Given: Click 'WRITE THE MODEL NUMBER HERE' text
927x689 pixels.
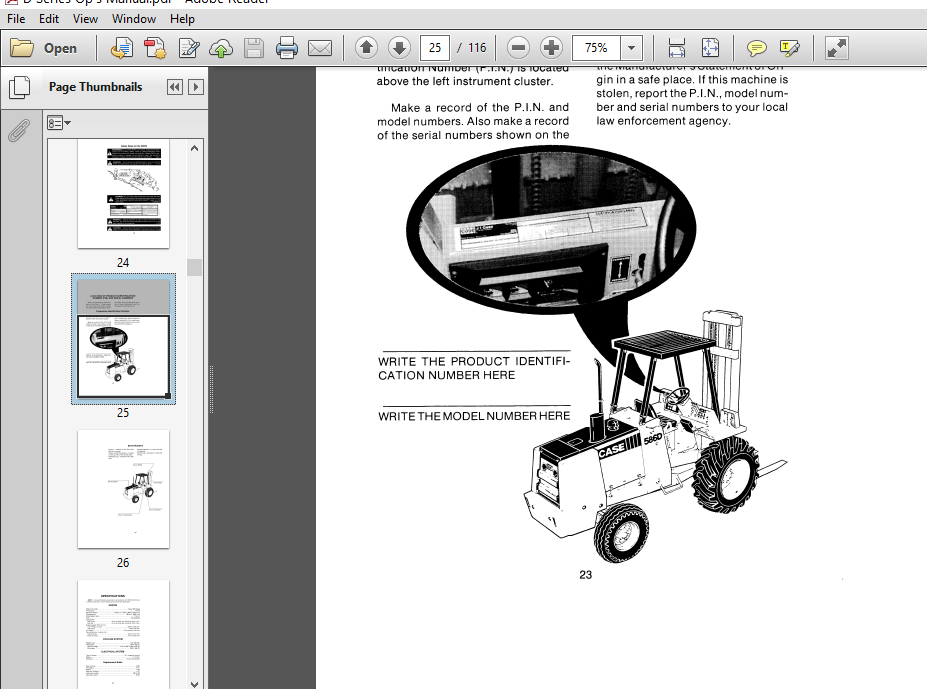Looking at the screenshot, I should coord(474,416).
